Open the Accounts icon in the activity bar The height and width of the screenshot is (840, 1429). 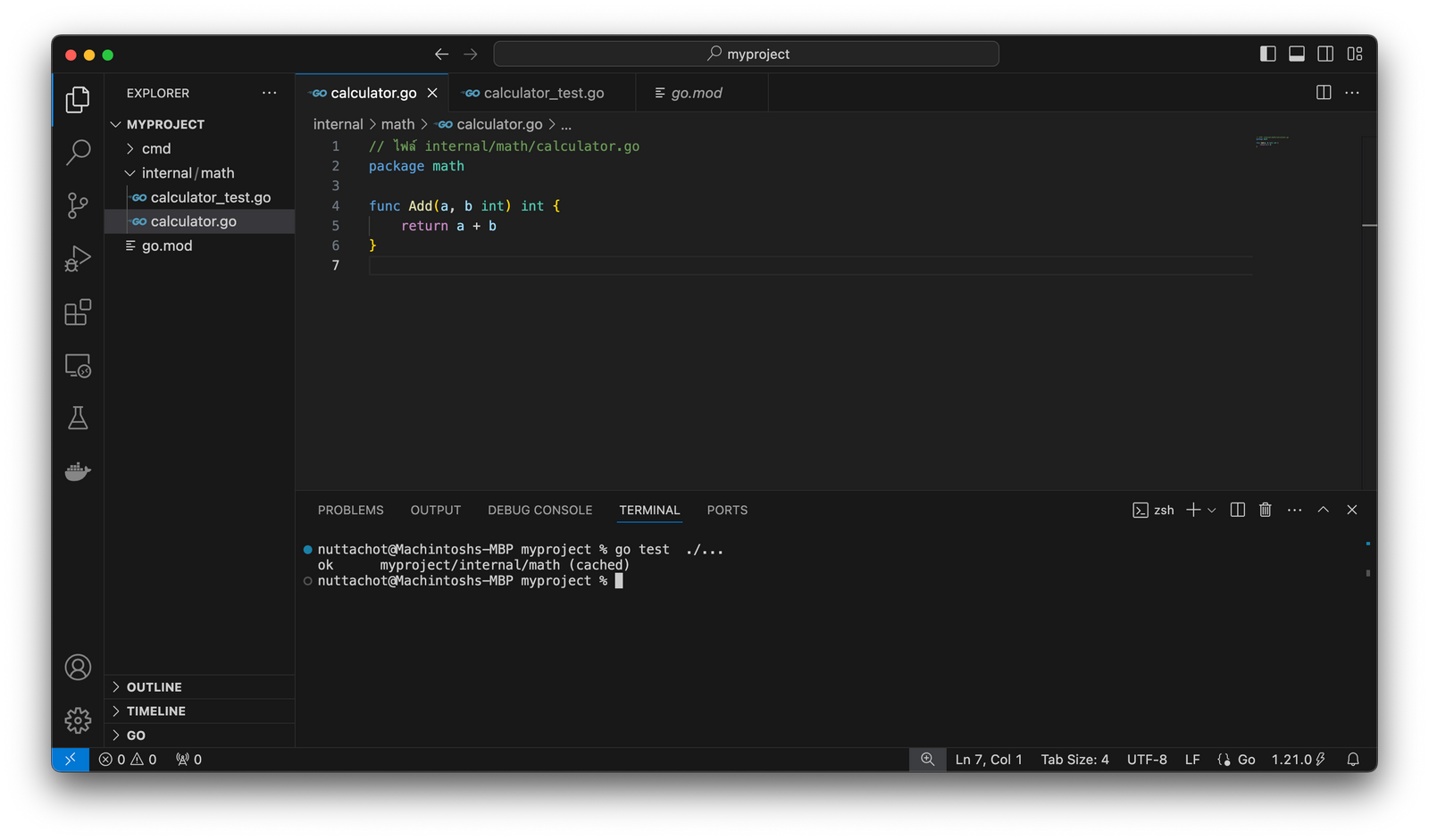[77, 667]
